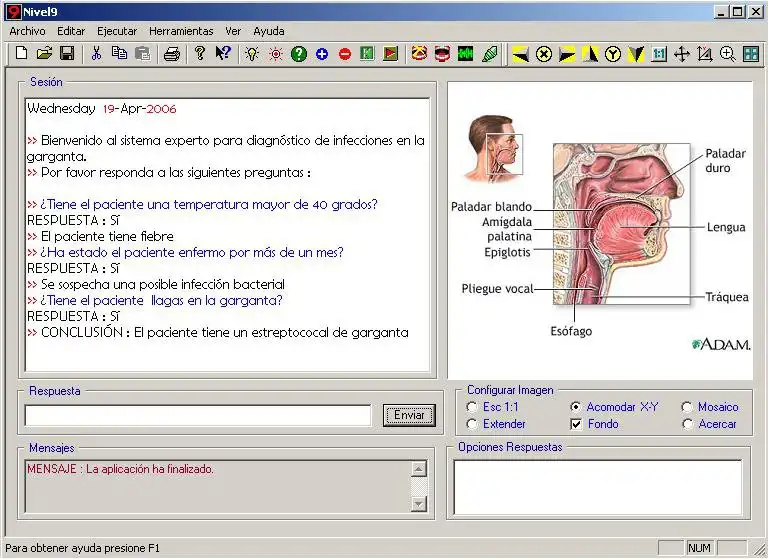
Task: Click the Mensajes scroll down arrow
Action: coord(419,504)
